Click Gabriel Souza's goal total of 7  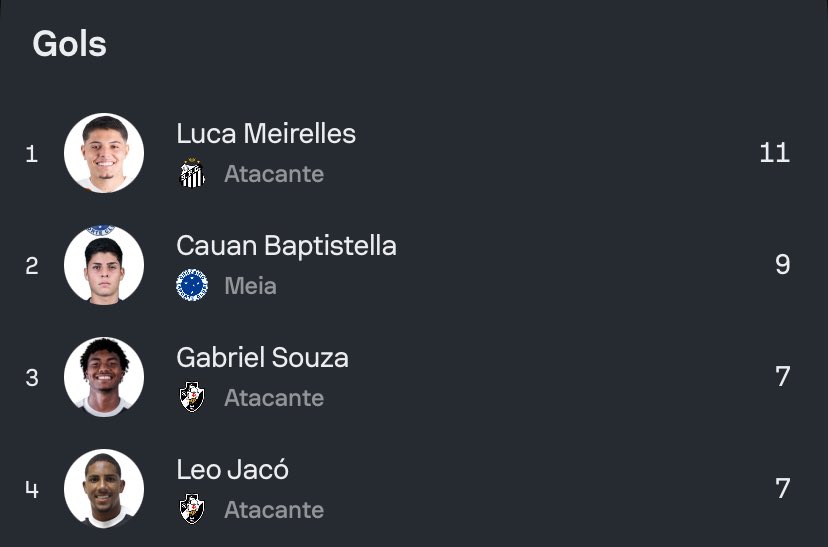pos(782,377)
